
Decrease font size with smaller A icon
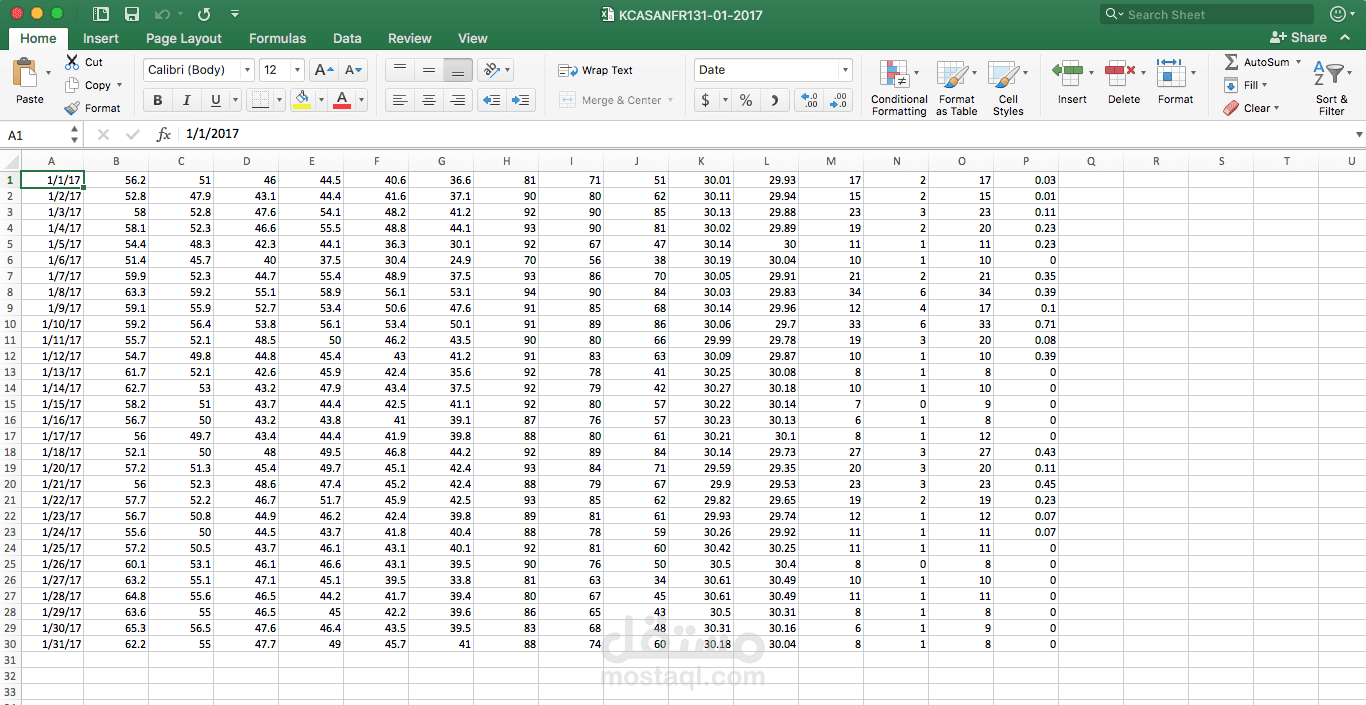[354, 70]
